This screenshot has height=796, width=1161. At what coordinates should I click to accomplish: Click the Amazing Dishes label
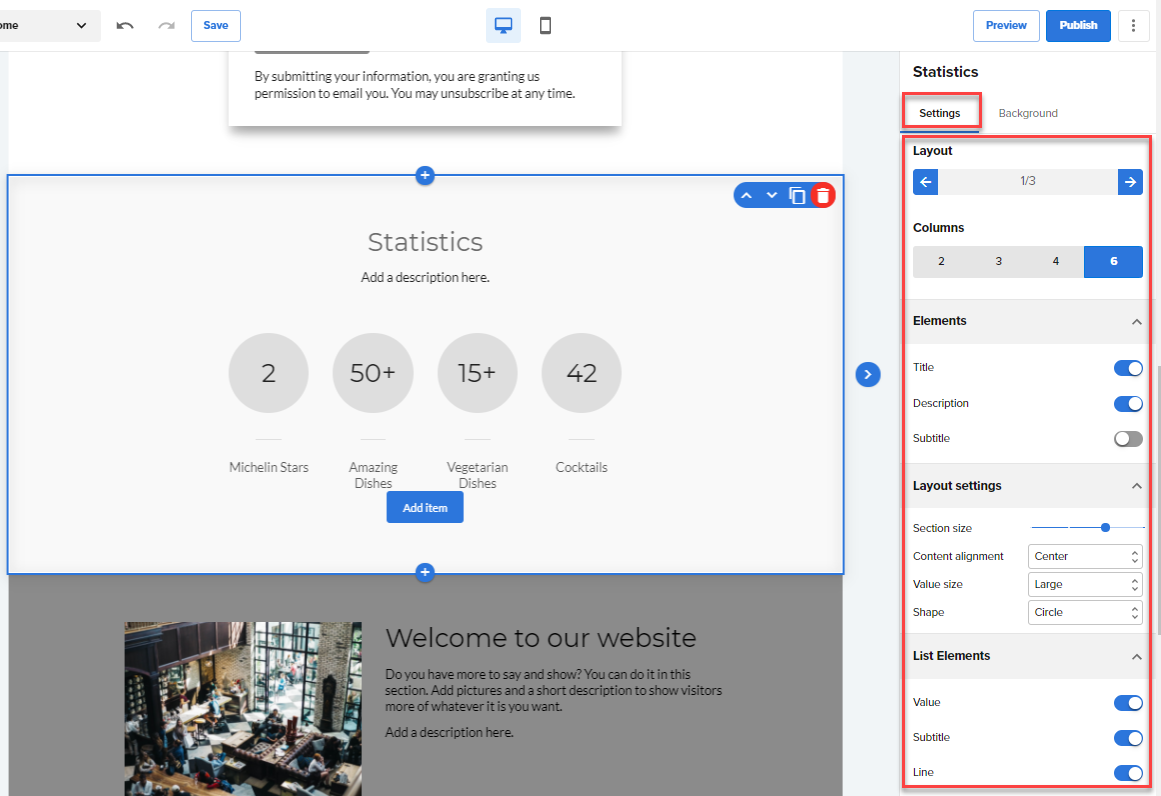373,475
